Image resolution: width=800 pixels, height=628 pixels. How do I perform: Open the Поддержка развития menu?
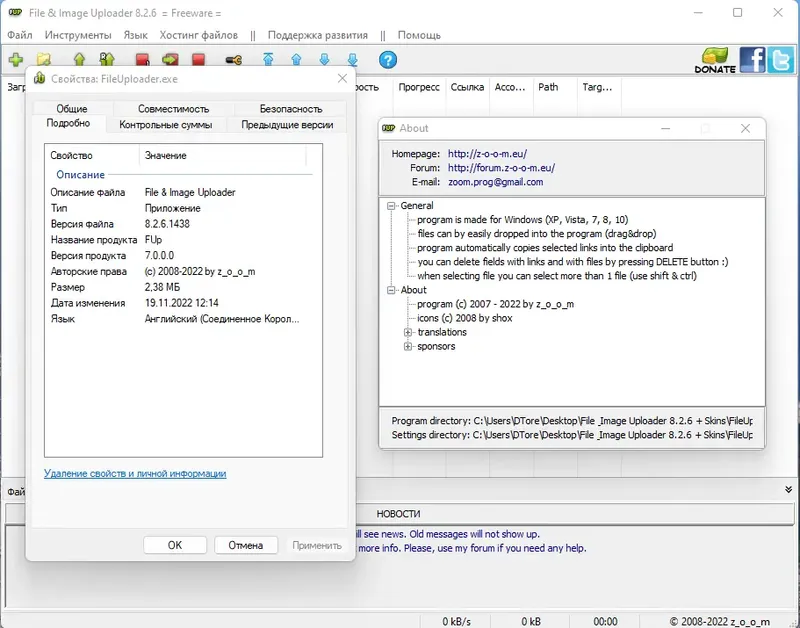pos(318,35)
